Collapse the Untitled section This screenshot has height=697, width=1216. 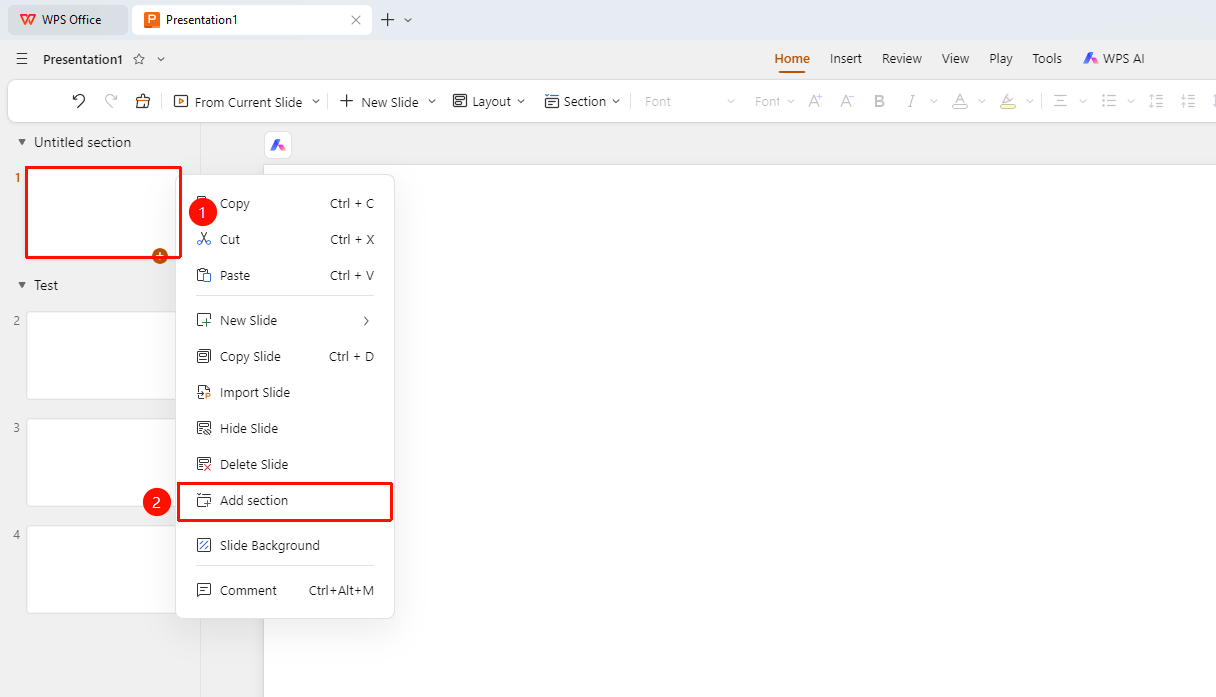click(x=22, y=142)
